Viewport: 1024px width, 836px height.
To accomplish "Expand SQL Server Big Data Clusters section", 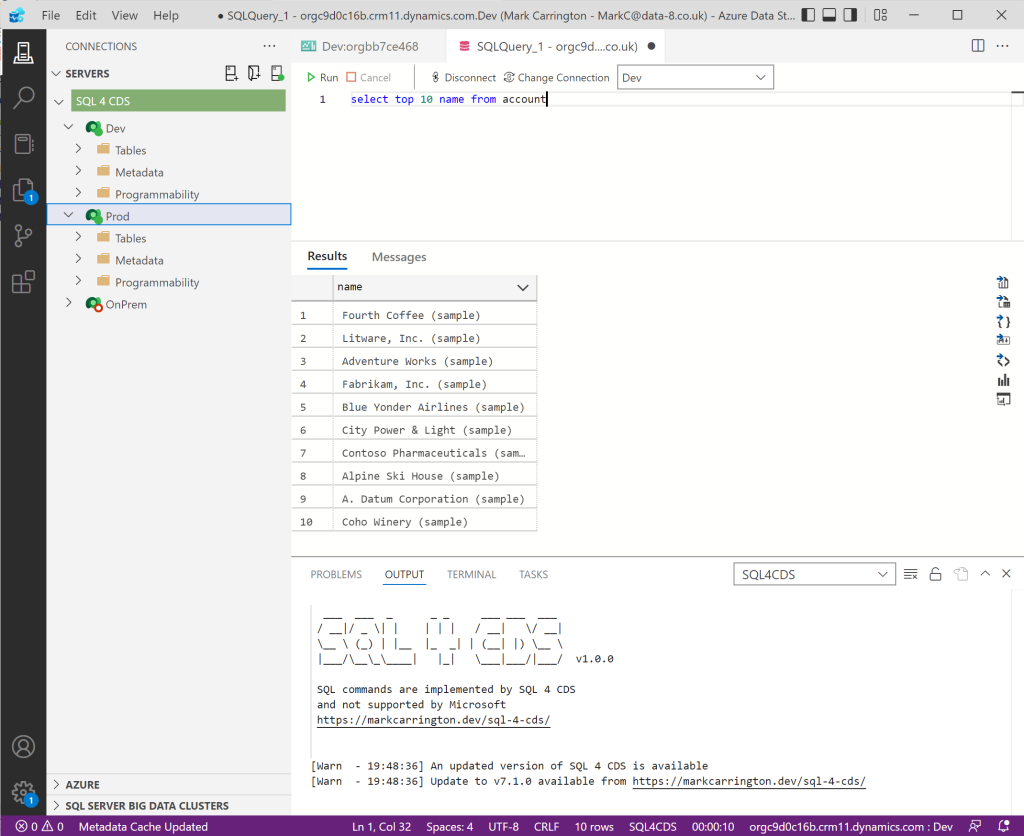I will (x=56, y=805).
